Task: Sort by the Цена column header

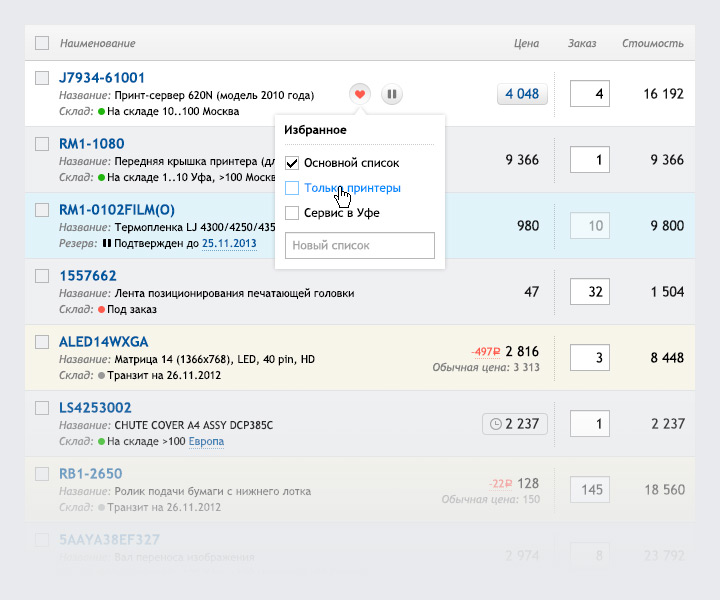Action: point(526,44)
